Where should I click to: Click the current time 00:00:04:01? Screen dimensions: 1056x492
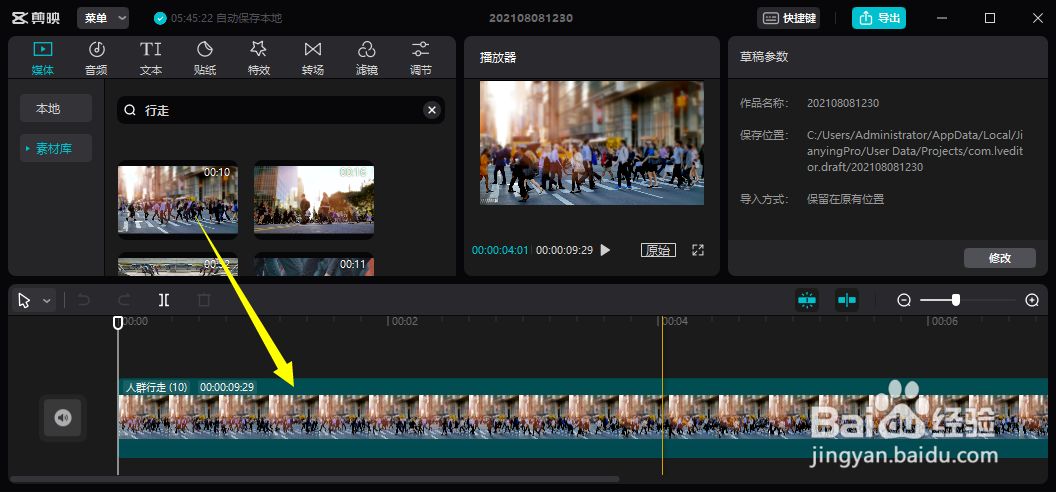[x=500, y=250]
